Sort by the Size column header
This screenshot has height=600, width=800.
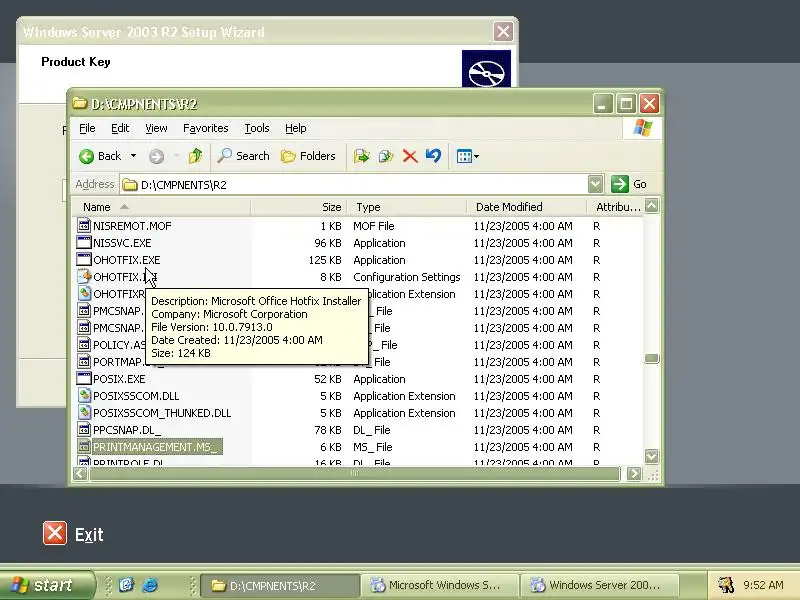point(298,207)
